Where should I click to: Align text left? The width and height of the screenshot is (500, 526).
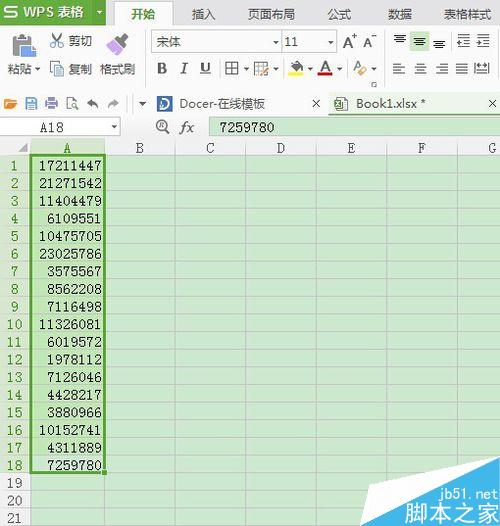[x=399, y=69]
